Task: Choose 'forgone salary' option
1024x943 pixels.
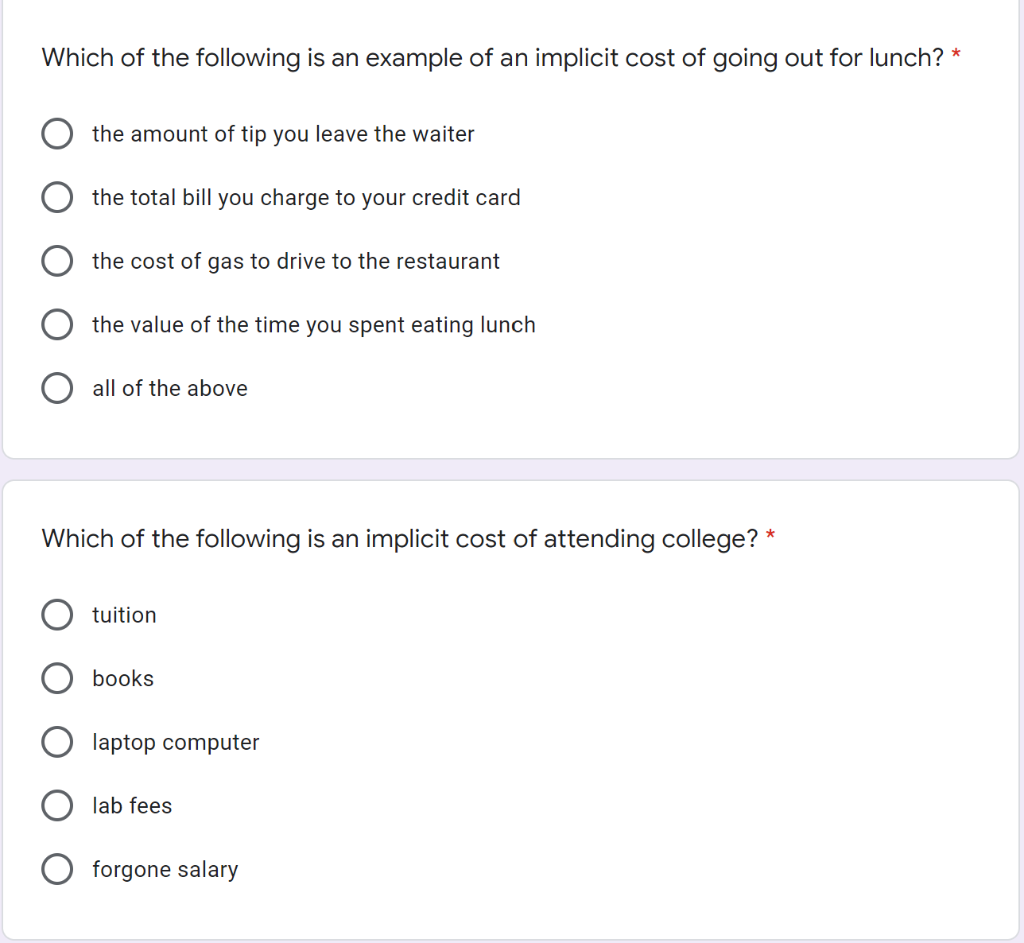Action: pyautogui.click(x=57, y=870)
